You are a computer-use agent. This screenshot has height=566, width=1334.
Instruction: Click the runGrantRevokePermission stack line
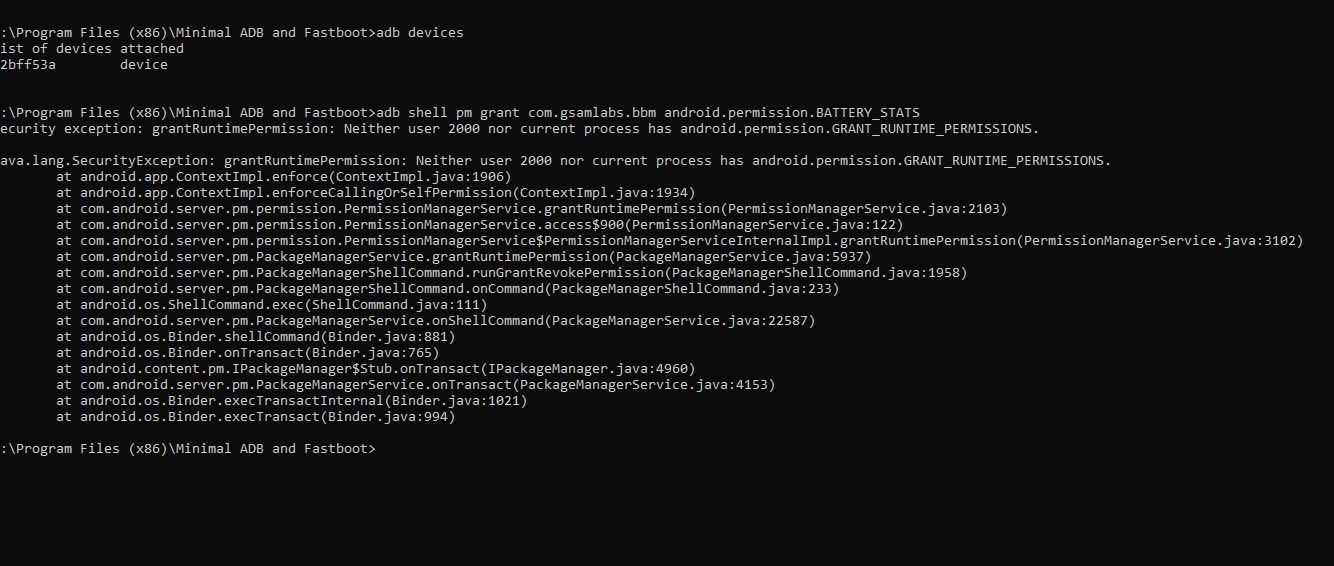click(x=512, y=273)
